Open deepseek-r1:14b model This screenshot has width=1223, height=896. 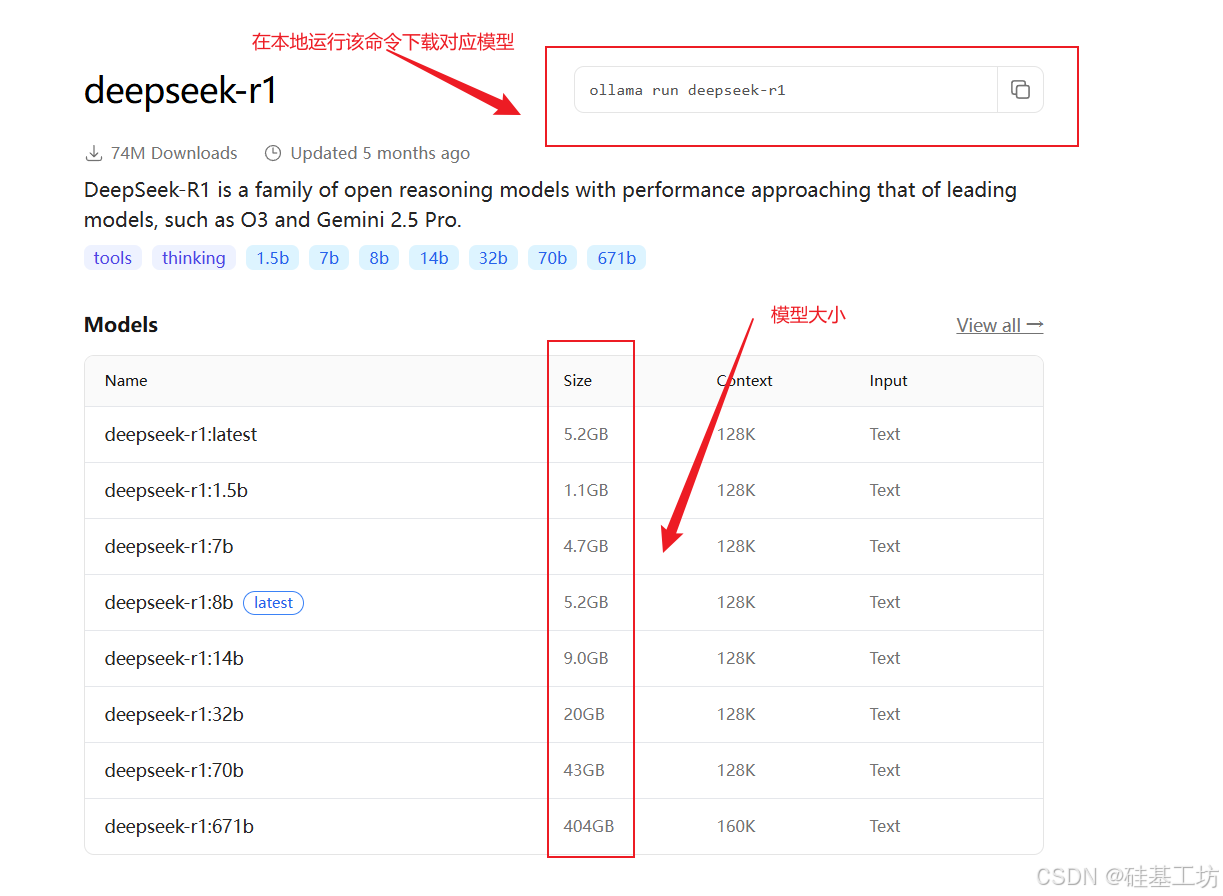tap(174, 658)
